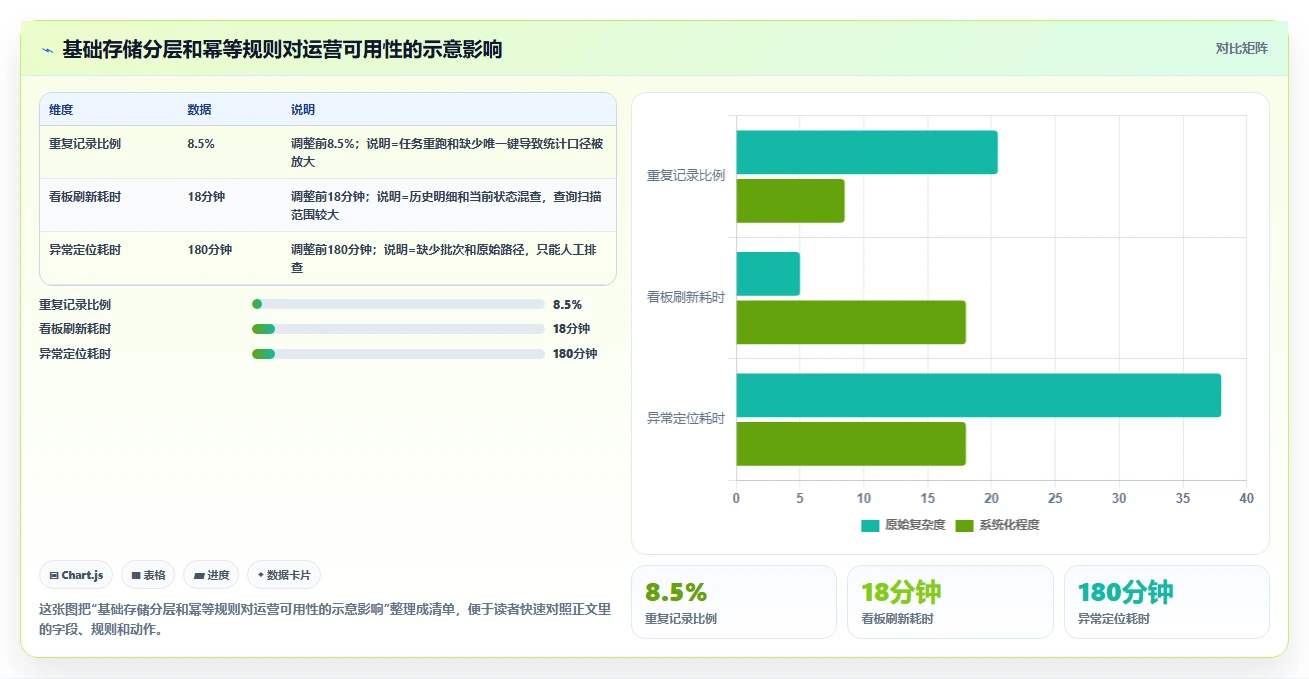Click the main title heading text
The width and height of the screenshot is (1309, 679).
point(282,49)
